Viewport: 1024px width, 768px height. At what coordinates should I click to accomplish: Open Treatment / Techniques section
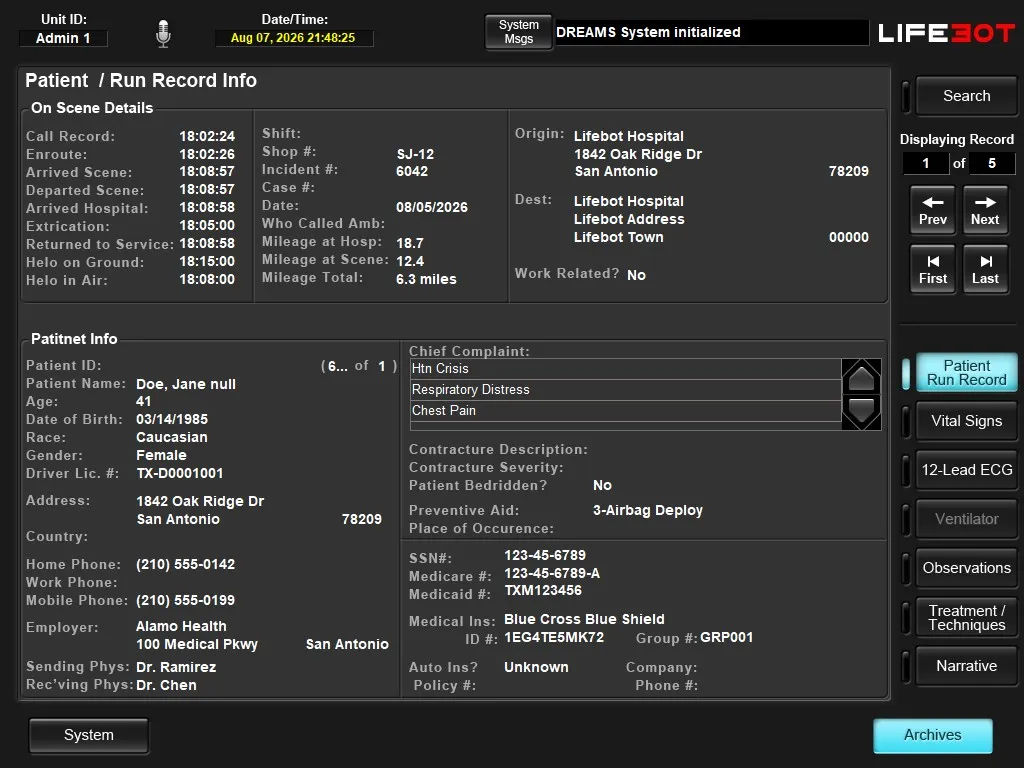(967, 618)
